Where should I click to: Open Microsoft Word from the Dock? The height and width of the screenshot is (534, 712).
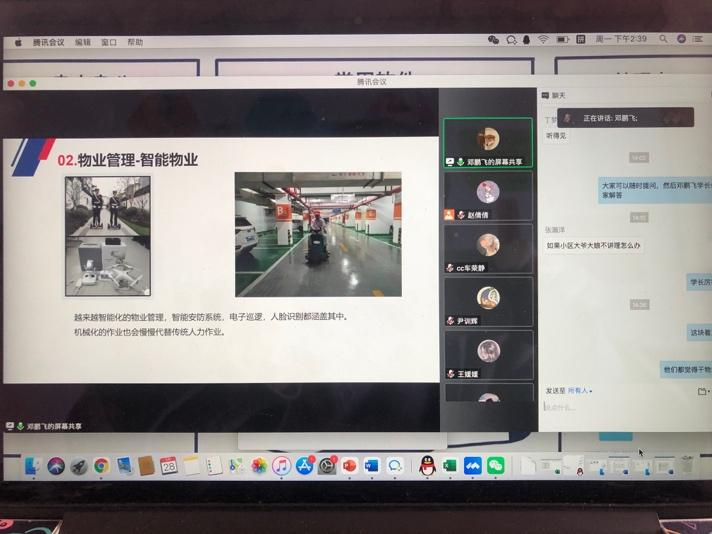[x=372, y=465]
